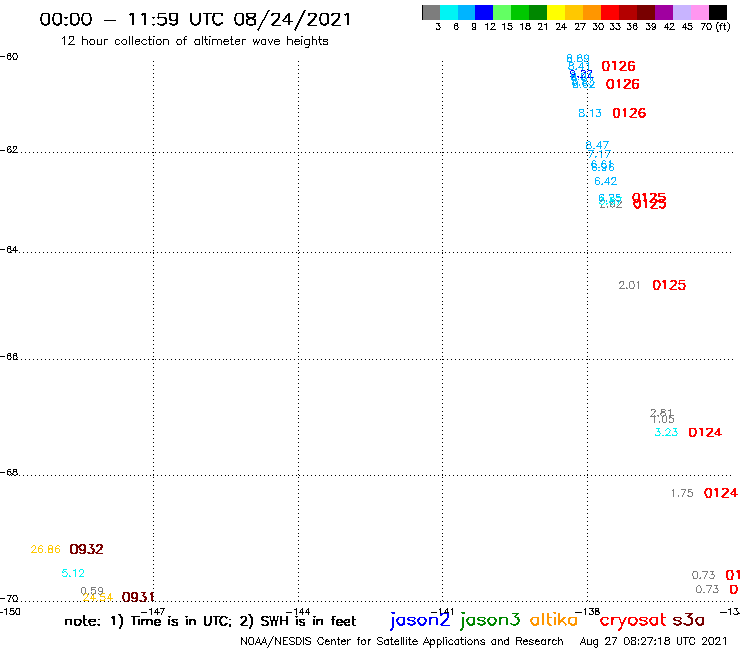
Task: Select the time label 0124 beside 3.23
Action: [705, 432]
